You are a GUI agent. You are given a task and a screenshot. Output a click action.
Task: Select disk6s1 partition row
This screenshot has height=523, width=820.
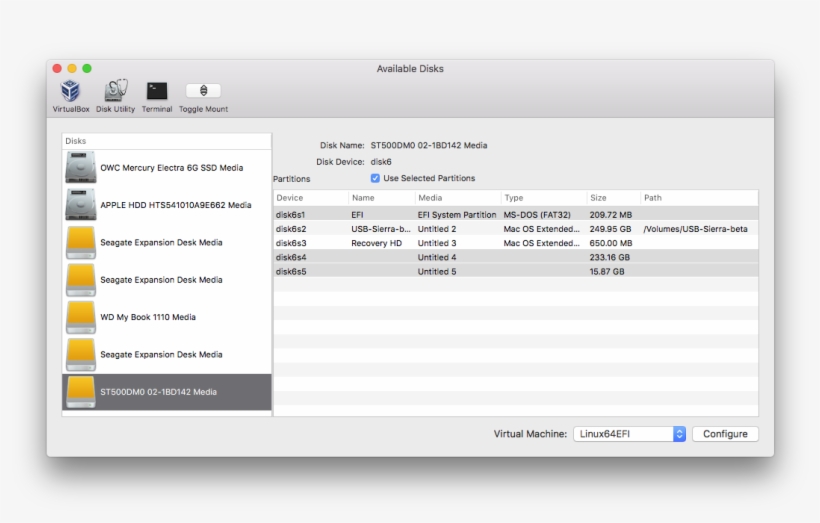(x=516, y=214)
